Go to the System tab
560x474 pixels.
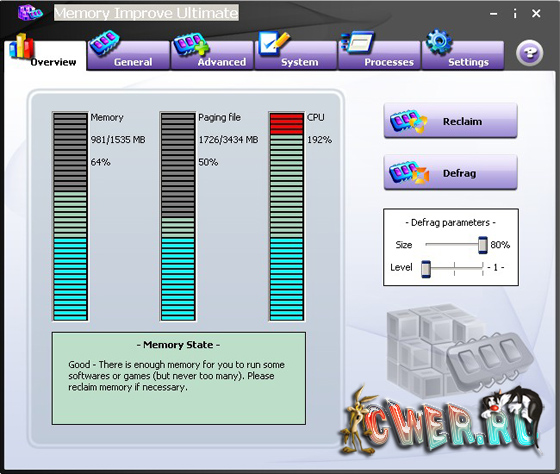pyautogui.click(x=296, y=56)
